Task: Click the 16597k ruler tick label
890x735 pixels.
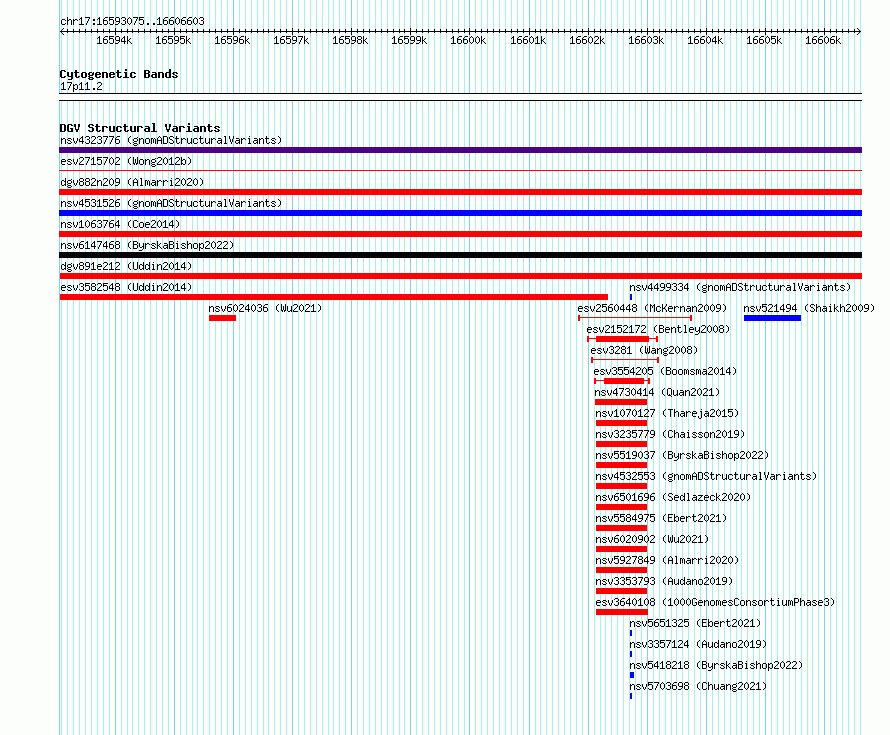Action: (291, 40)
